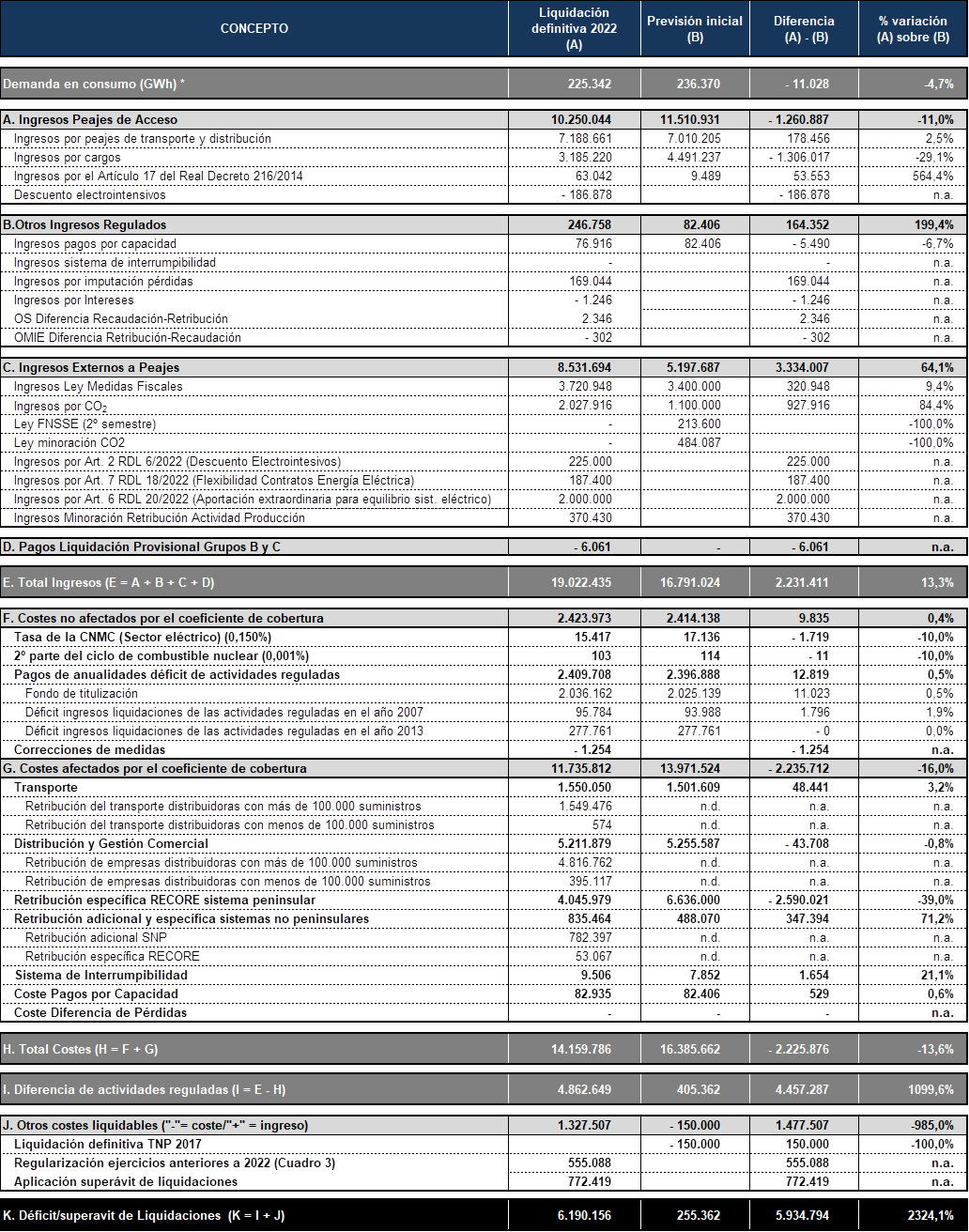Viewport: 969px width, 1232px height.
Task: Select 'Ingresos Minoración Retribución Actividad Producción'
Action: (x=159, y=518)
